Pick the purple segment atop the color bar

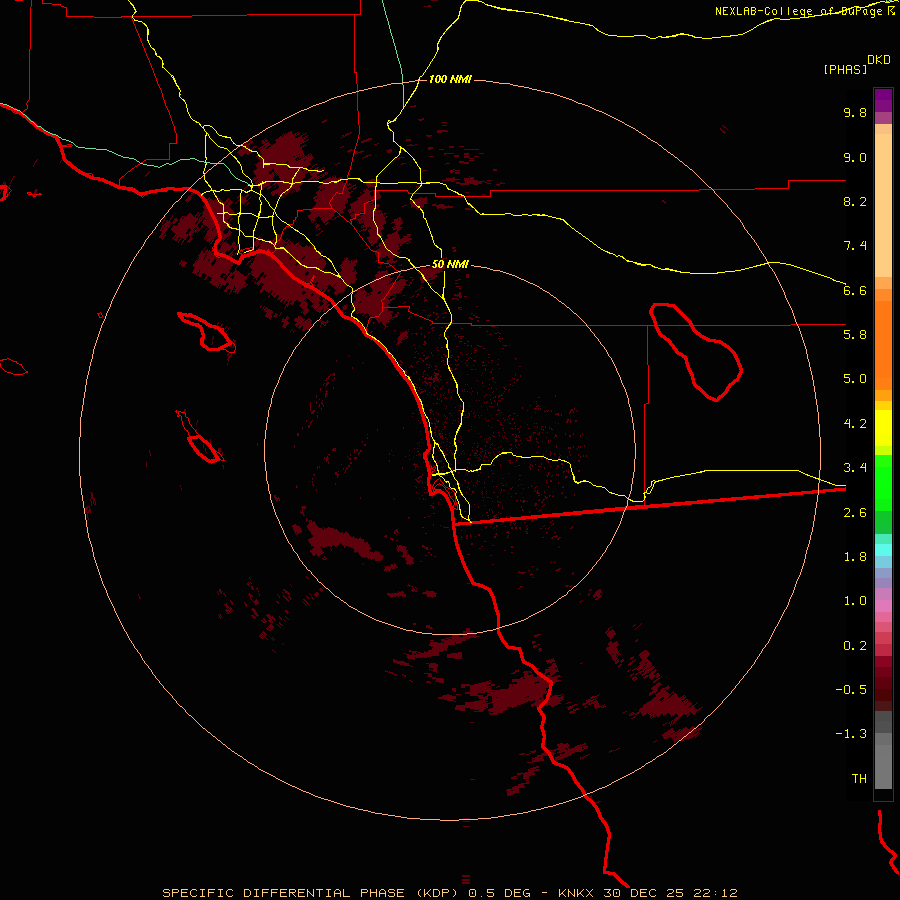(x=883, y=100)
